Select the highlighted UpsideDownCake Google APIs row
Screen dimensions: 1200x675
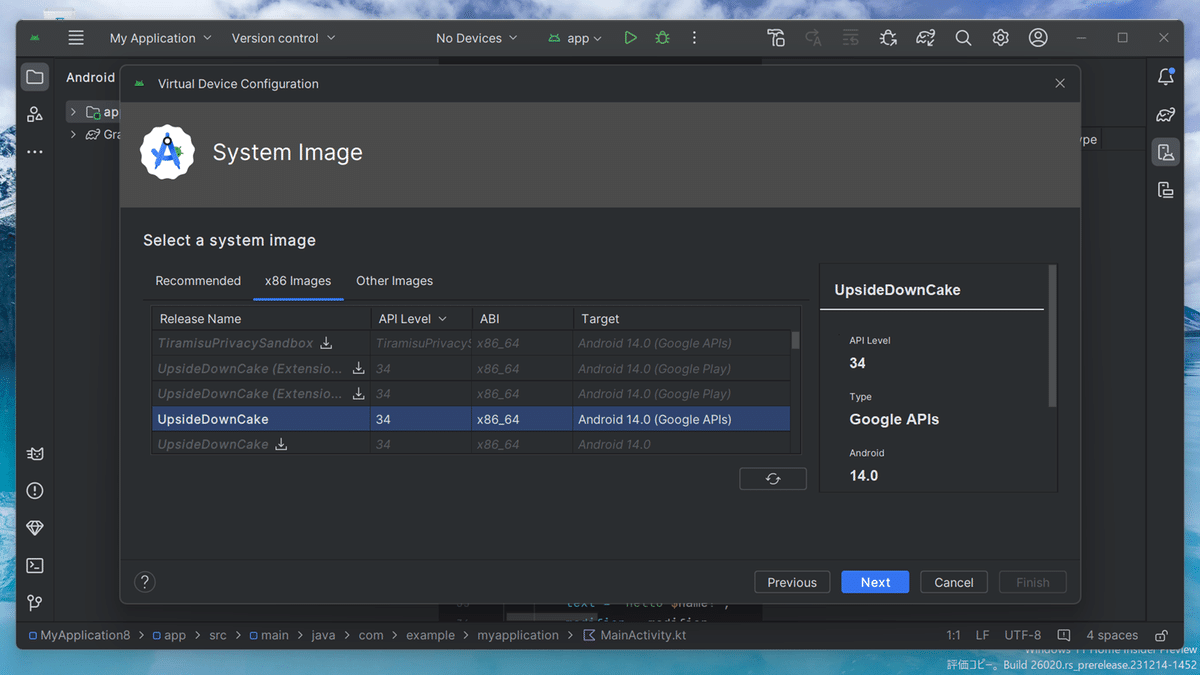click(x=471, y=419)
